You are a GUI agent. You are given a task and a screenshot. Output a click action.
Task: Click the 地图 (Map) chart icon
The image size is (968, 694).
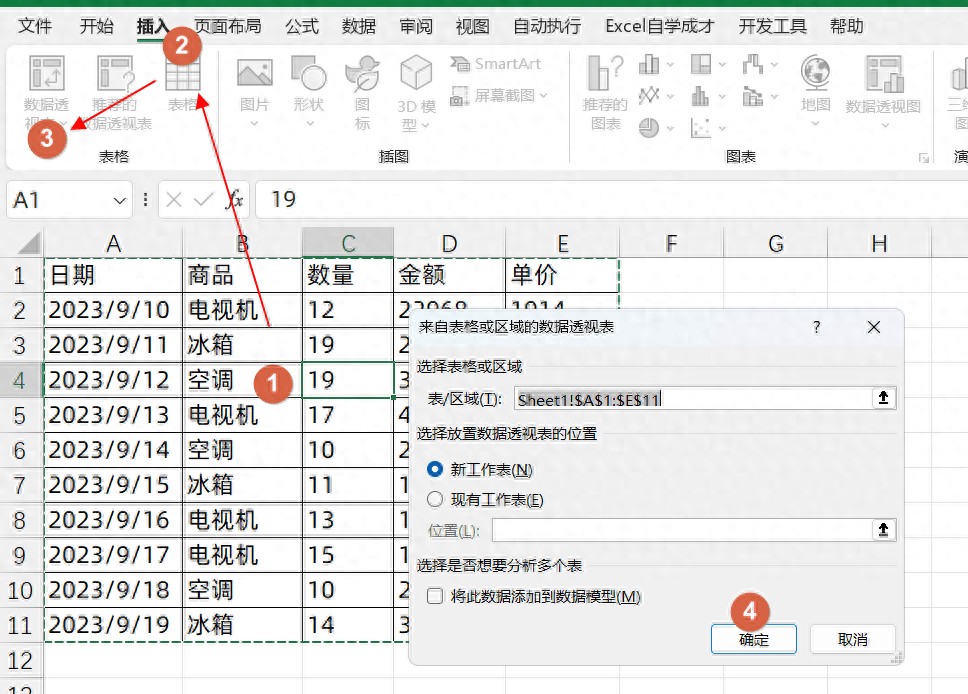pos(816,78)
